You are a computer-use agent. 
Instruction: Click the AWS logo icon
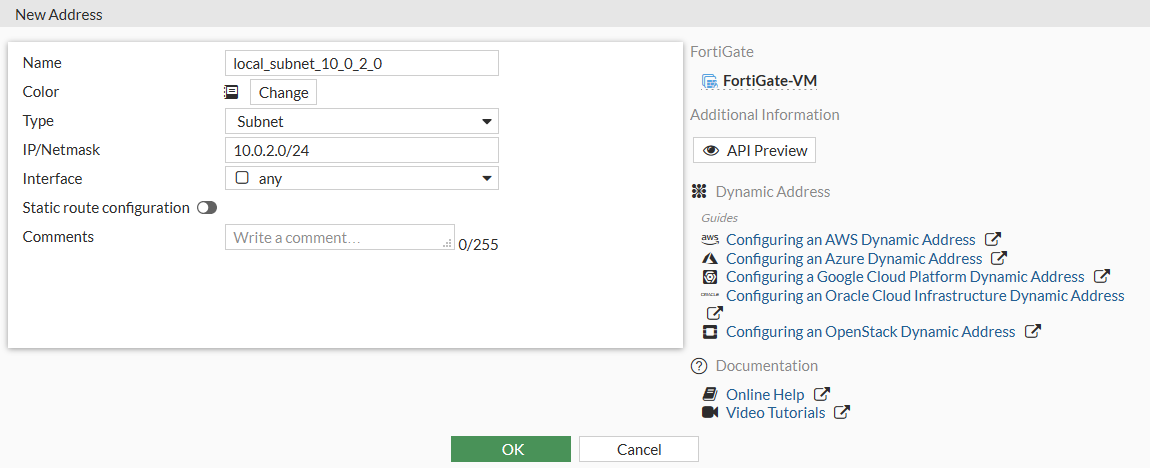(710, 239)
